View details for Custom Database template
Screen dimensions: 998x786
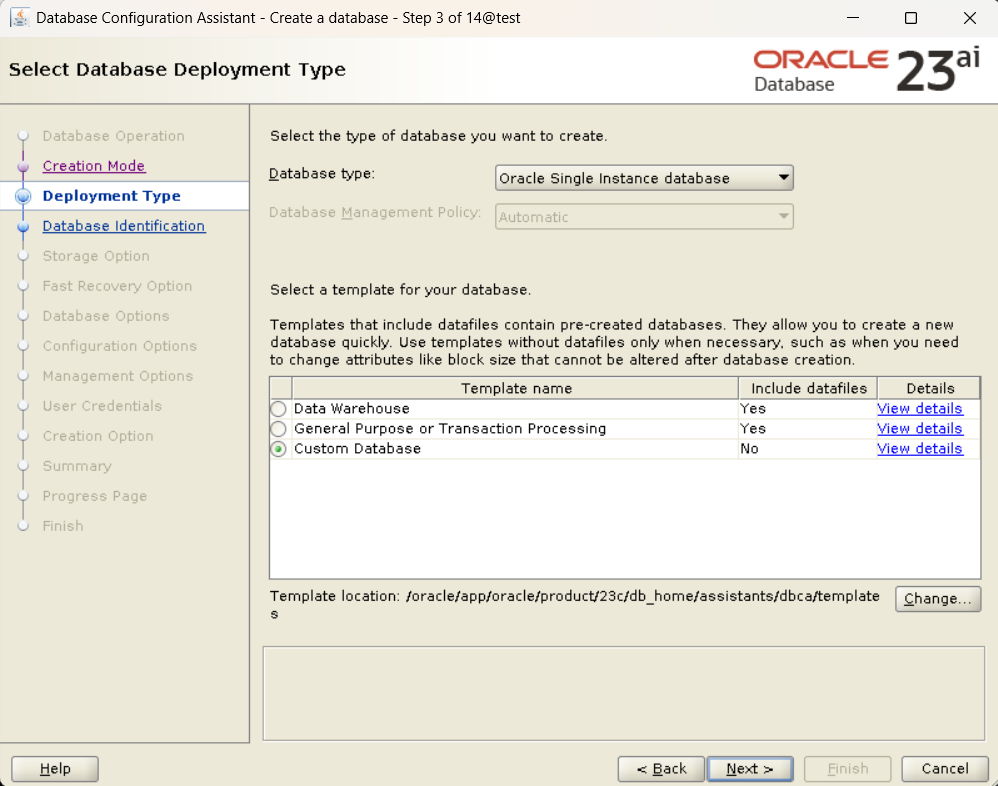click(919, 449)
